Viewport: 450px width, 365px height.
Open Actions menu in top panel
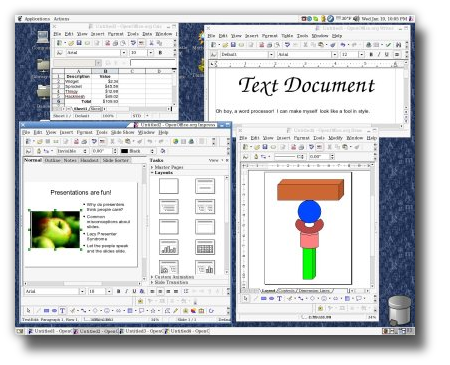[x=61, y=19]
